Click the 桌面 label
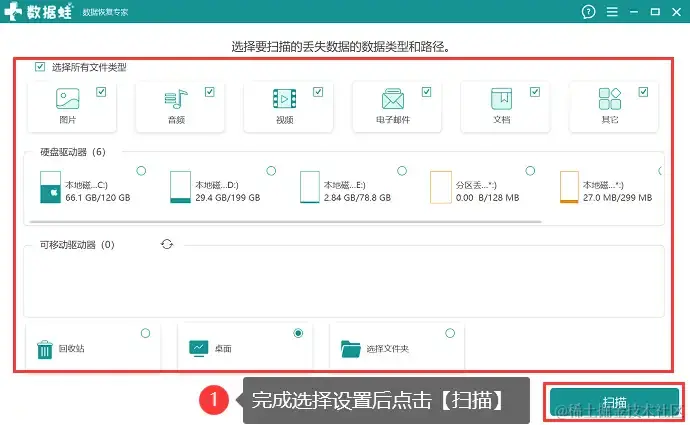This screenshot has width=690, height=425. [223, 348]
